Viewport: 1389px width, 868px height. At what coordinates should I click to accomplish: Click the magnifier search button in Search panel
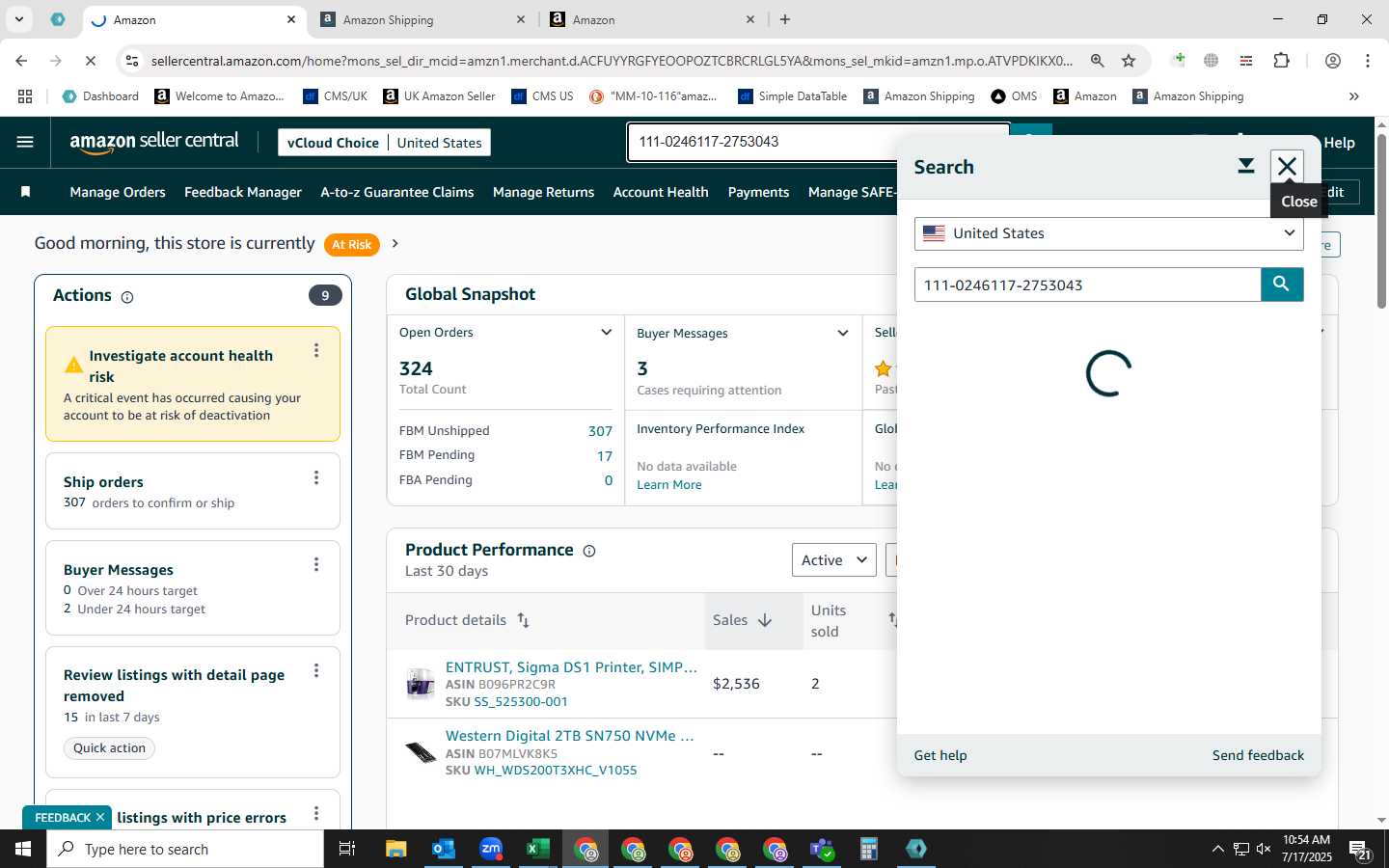coord(1282,285)
